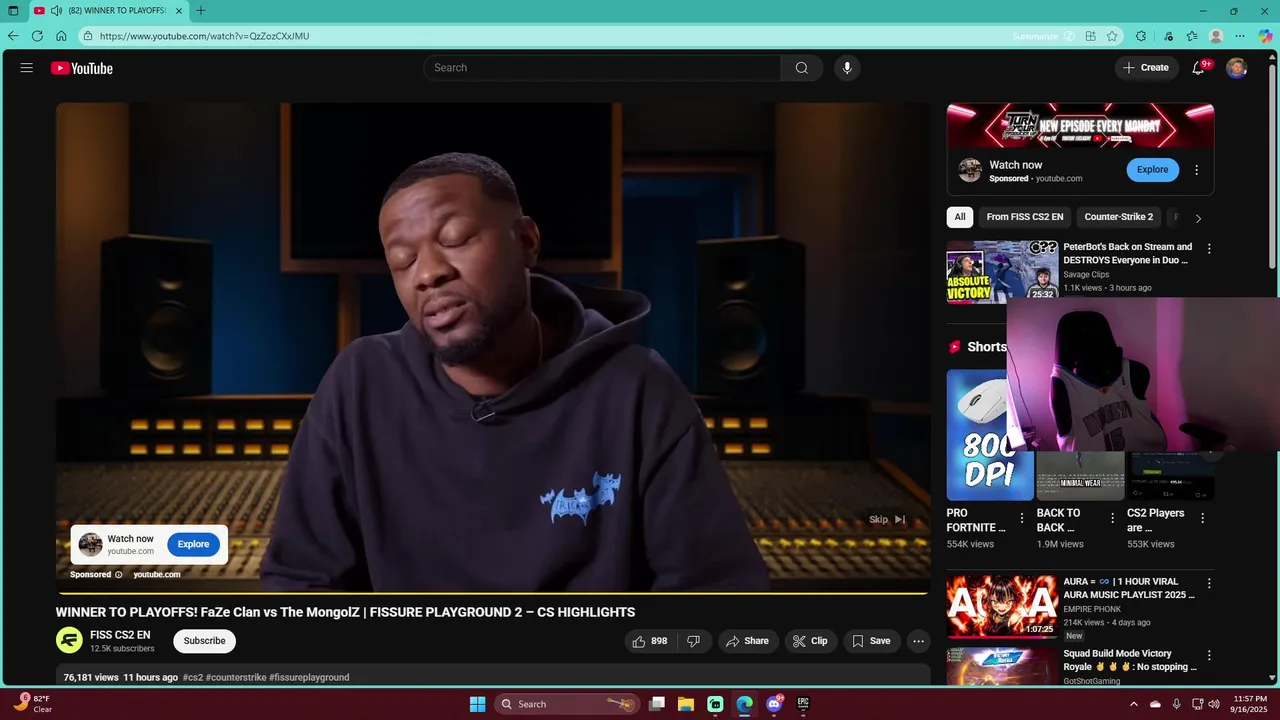Open PeterBot's Back on Stream thumbnail

pos(1002,271)
